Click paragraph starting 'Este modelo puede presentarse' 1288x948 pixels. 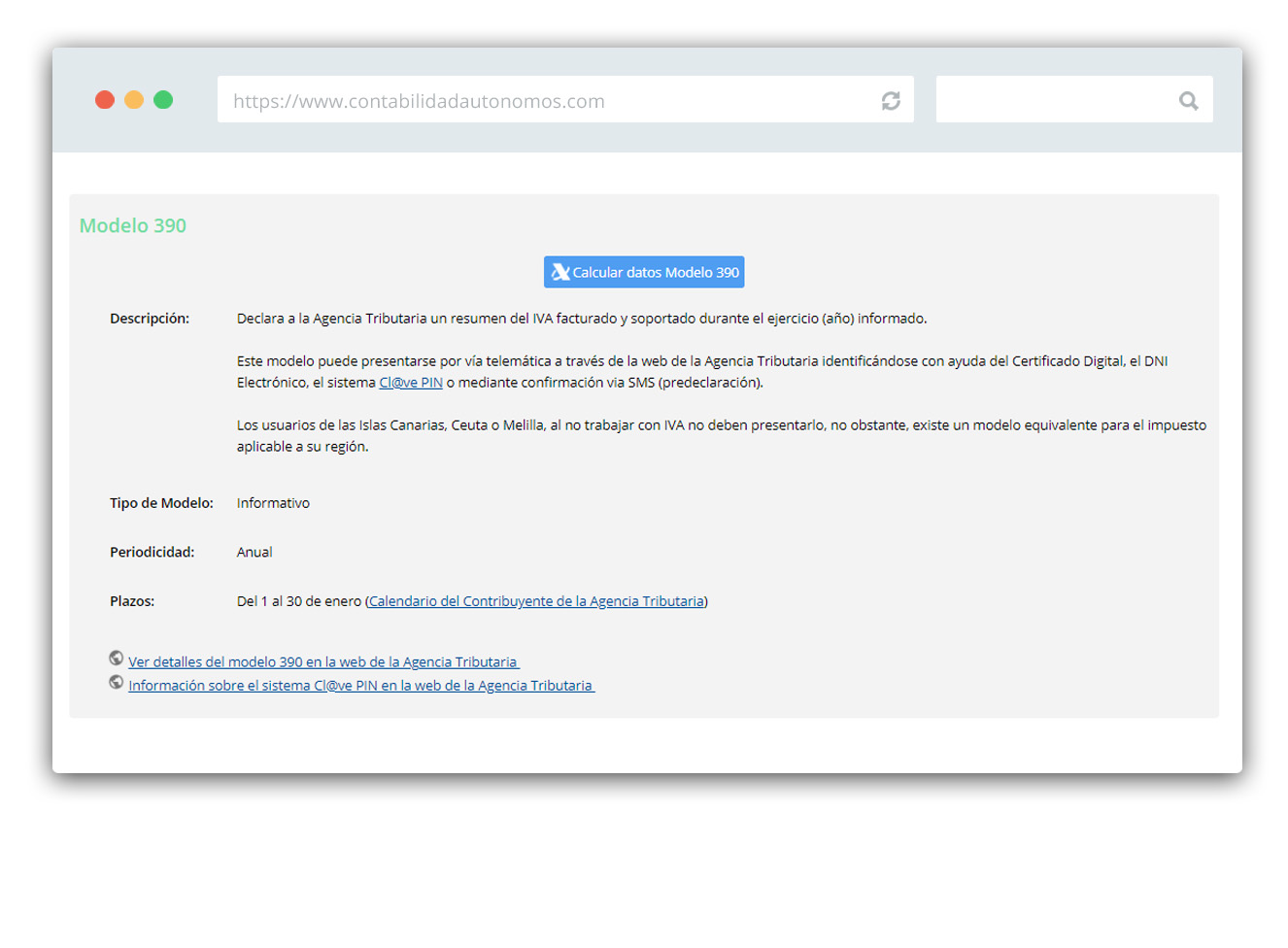coord(702,372)
